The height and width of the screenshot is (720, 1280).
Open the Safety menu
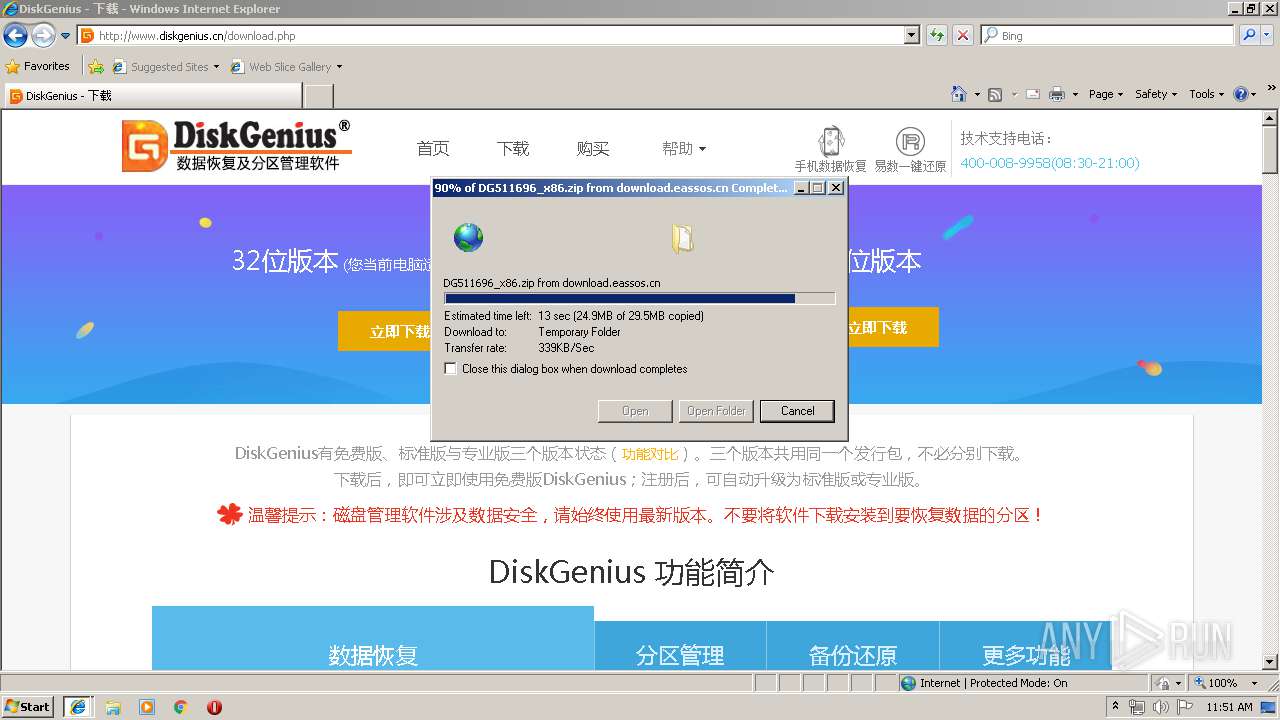(1157, 94)
